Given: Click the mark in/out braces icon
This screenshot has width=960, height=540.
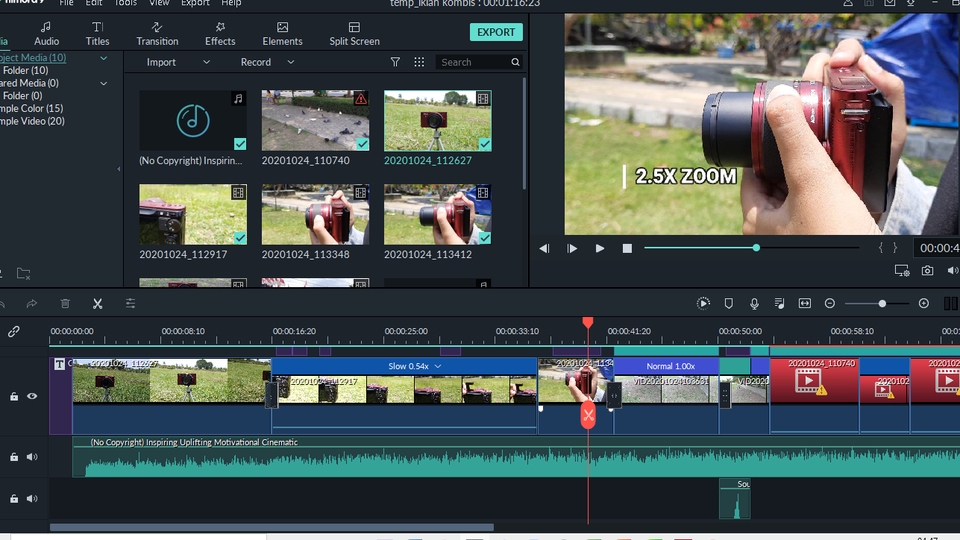Looking at the screenshot, I should point(888,247).
